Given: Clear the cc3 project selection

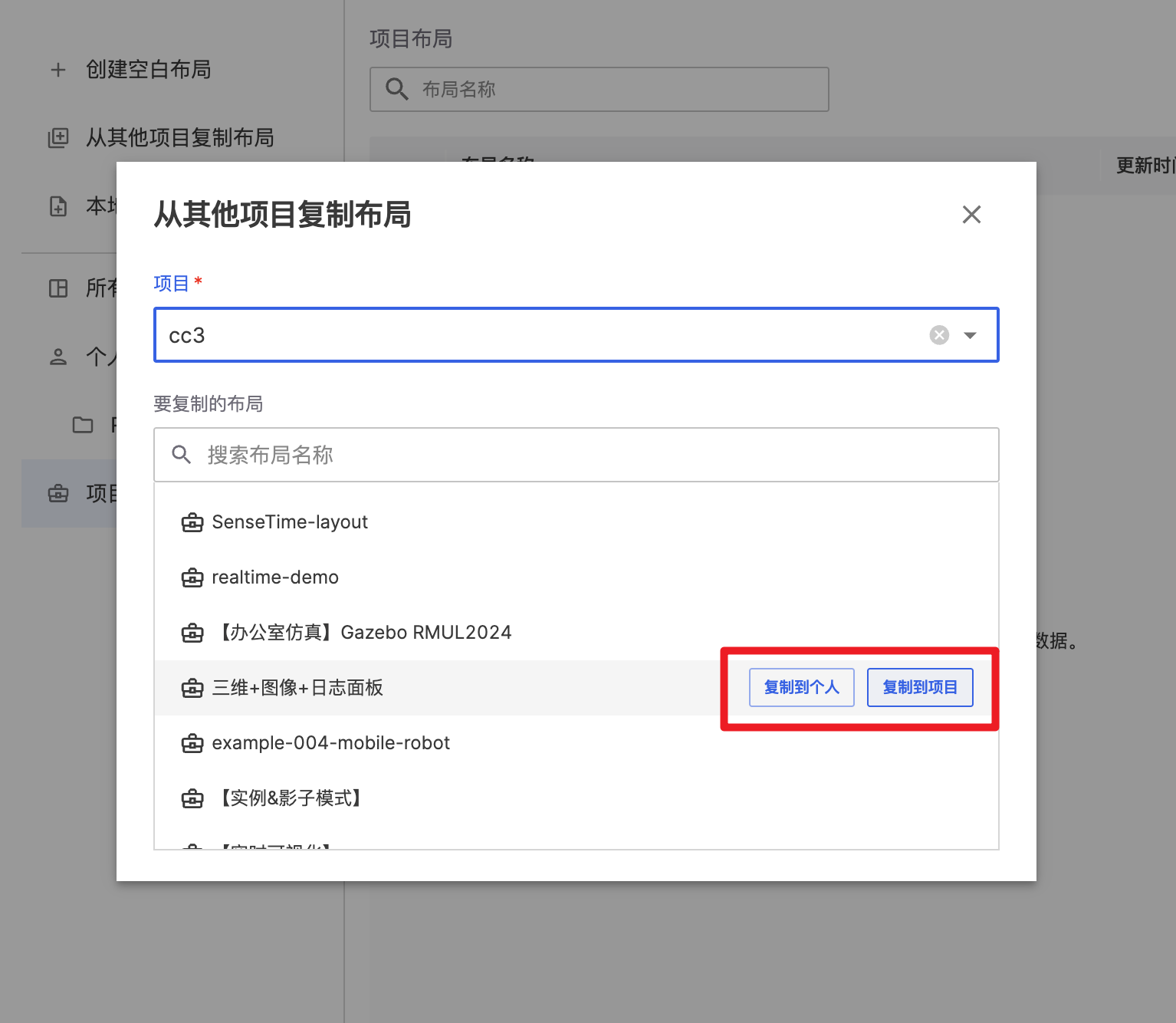Looking at the screenshot, I should pyautogui.click(x=939, y=335).
